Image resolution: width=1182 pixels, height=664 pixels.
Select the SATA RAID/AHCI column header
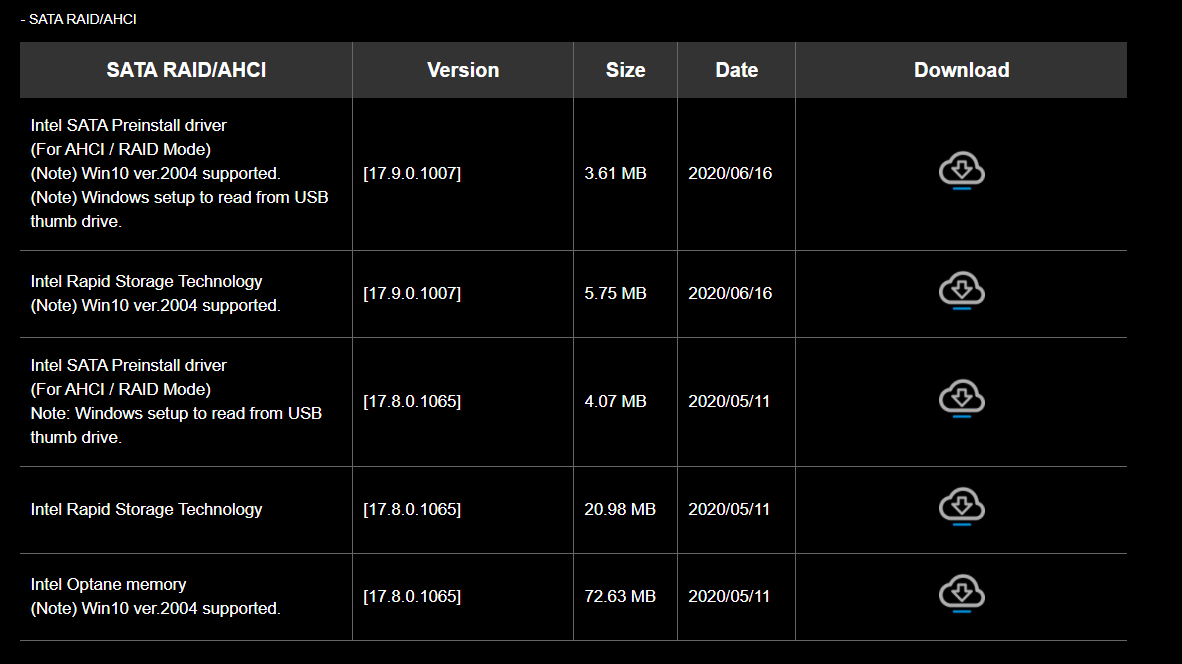pos(184,69)
